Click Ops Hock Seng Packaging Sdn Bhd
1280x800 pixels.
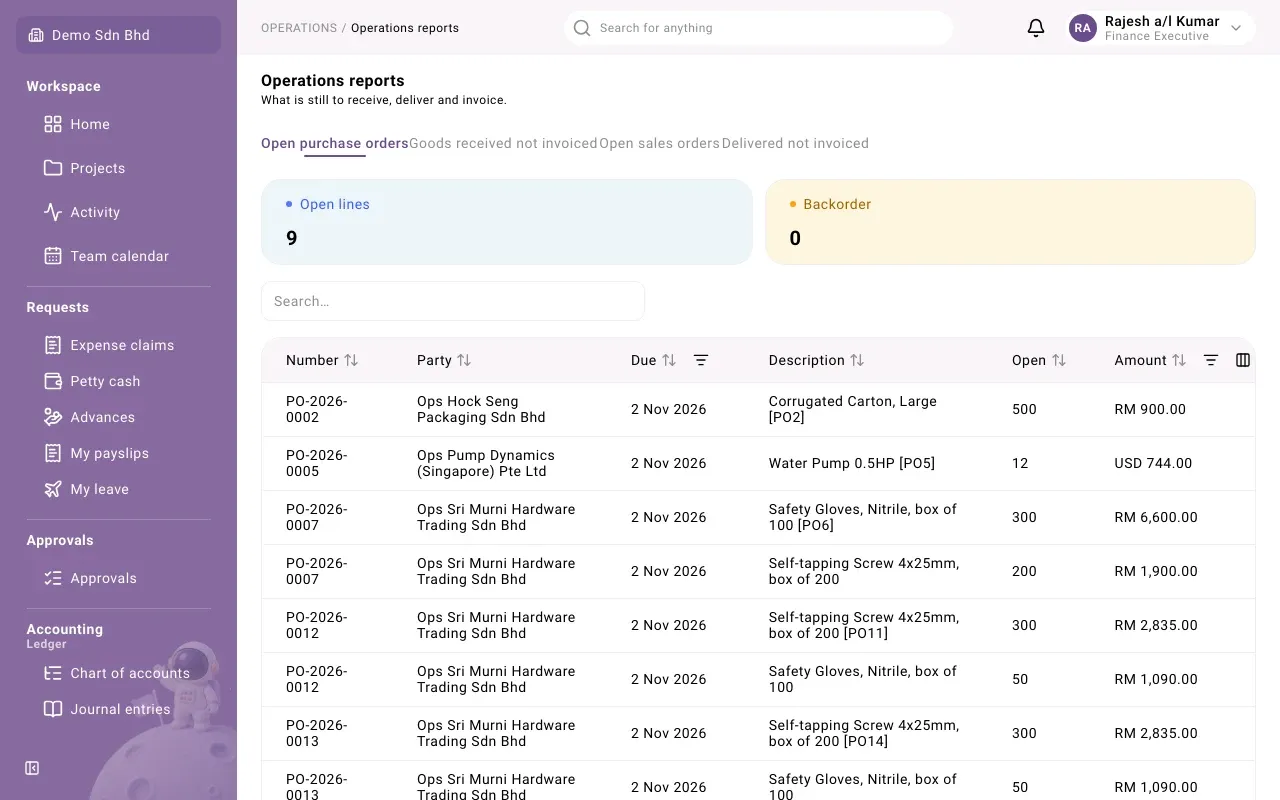click(481, 409)
